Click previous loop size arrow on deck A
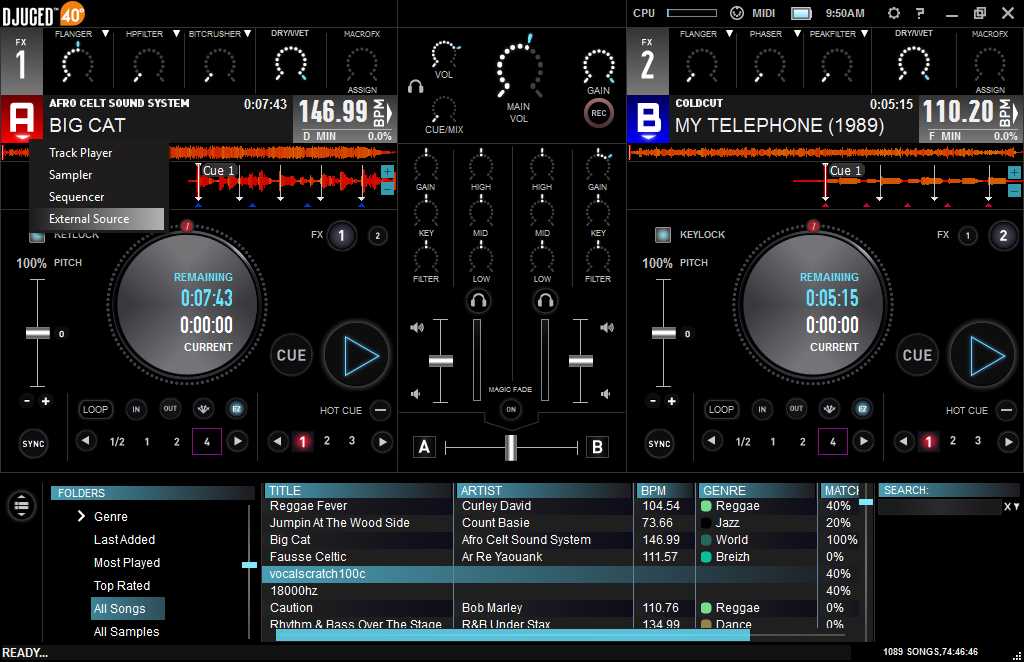 coord(86,441)
